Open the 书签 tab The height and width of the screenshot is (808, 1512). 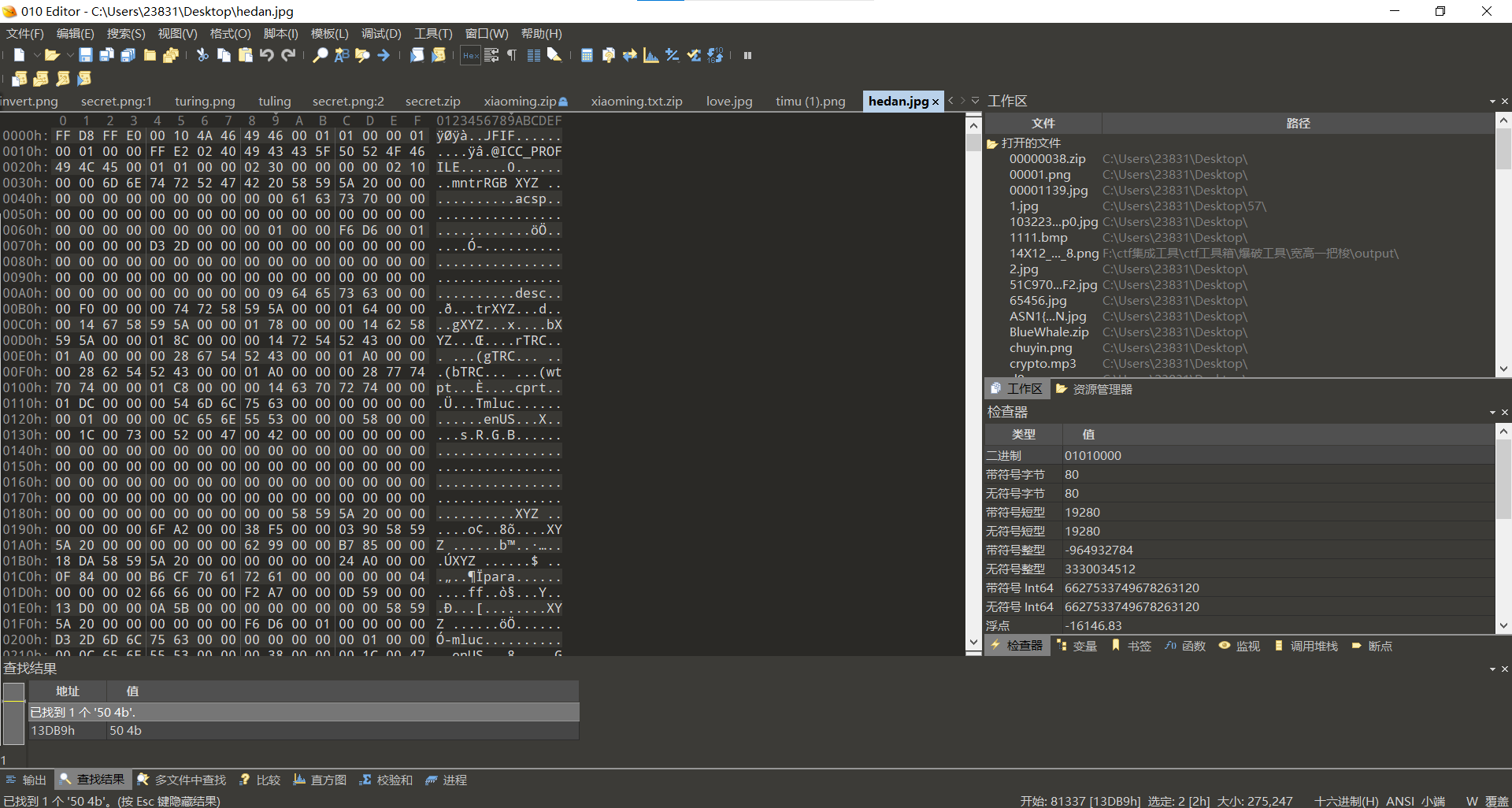pos(1132,646)
